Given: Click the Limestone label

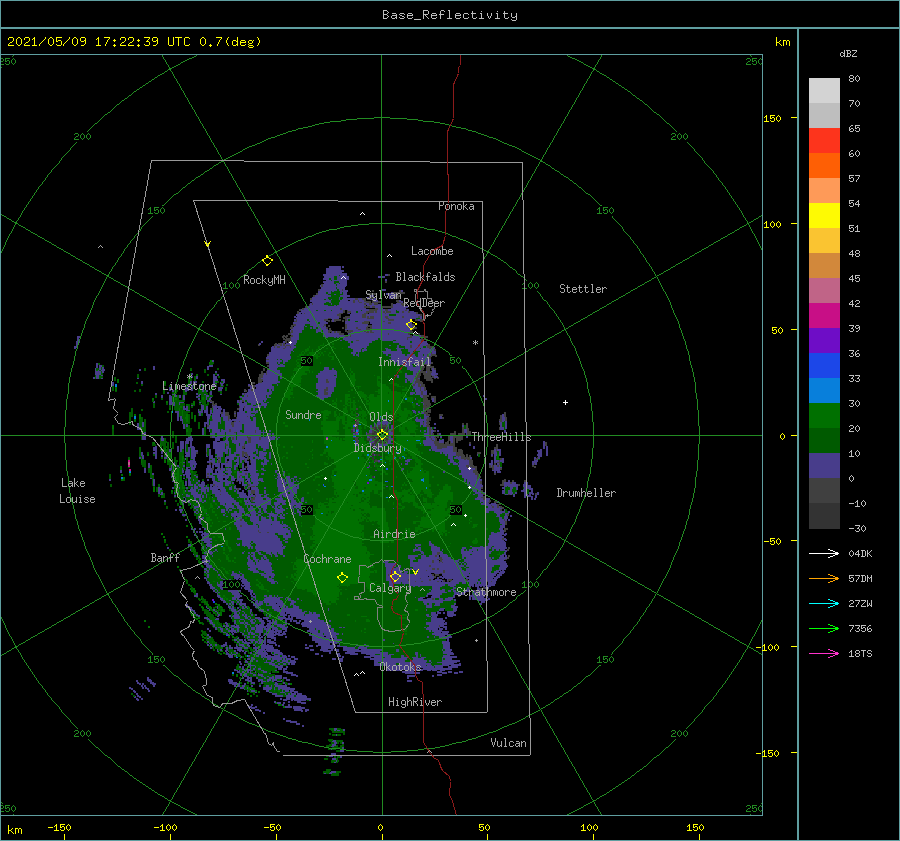Looking at the screenshot, I should tap(189, 386).
